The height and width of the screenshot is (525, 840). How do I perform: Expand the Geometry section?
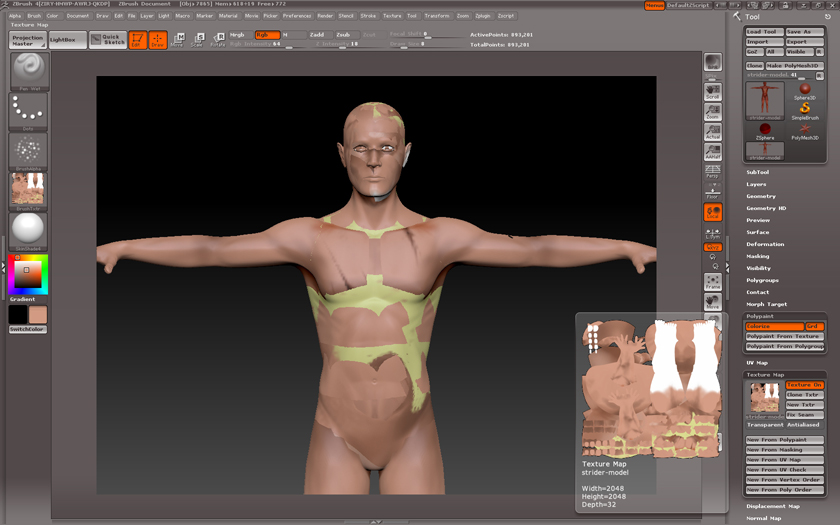[x=760, y=196]
